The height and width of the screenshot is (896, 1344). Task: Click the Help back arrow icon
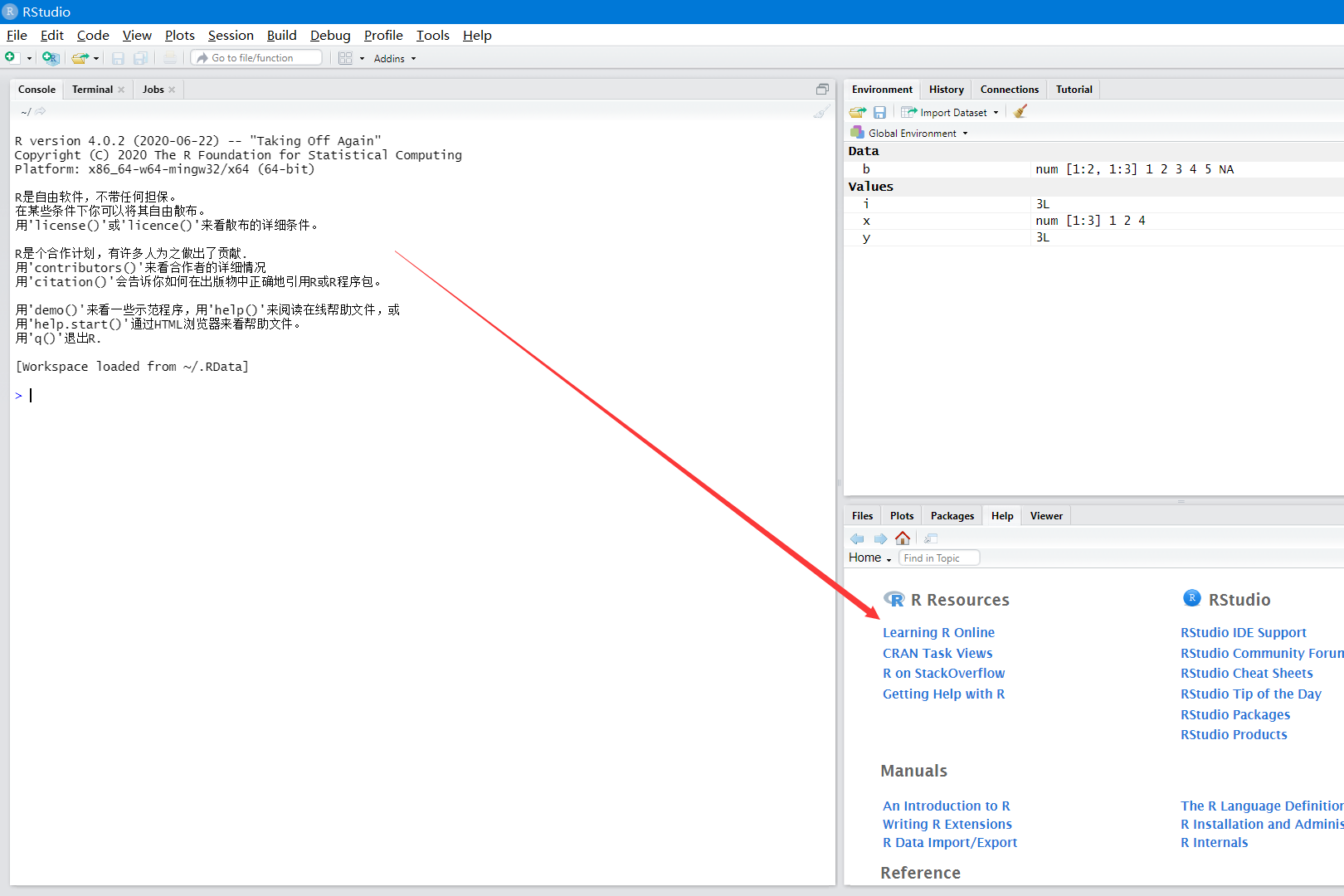(x=857, y=538)
